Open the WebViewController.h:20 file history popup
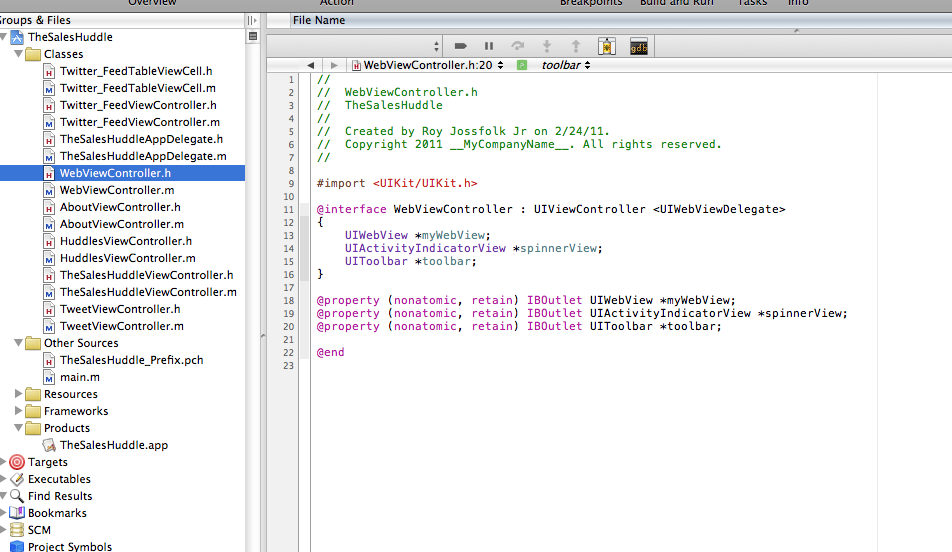Viewport: 952px width, 552px height. tap(427, 65)
